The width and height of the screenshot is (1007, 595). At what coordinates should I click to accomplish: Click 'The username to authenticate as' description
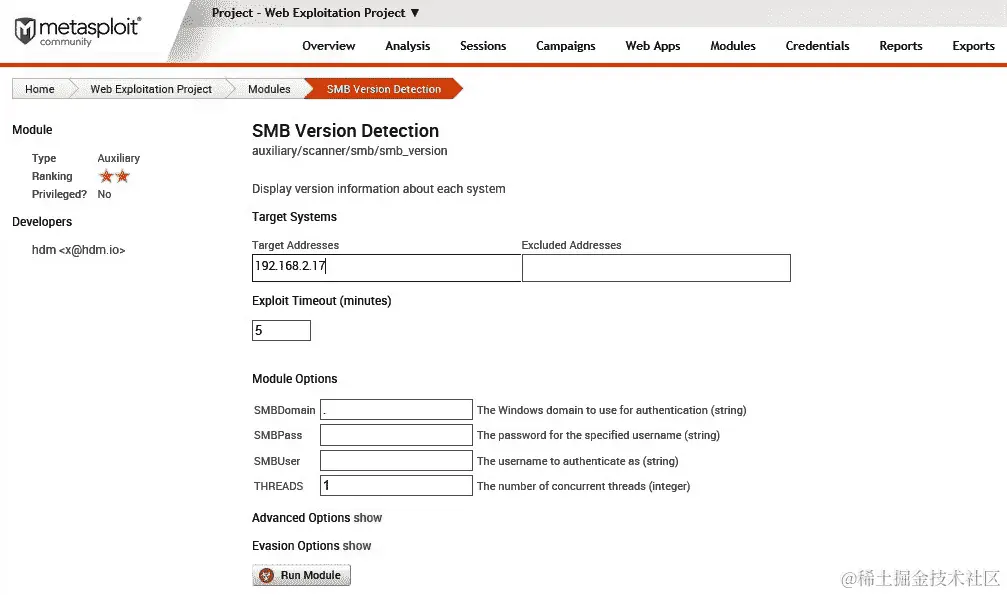(x=577, y=461)
